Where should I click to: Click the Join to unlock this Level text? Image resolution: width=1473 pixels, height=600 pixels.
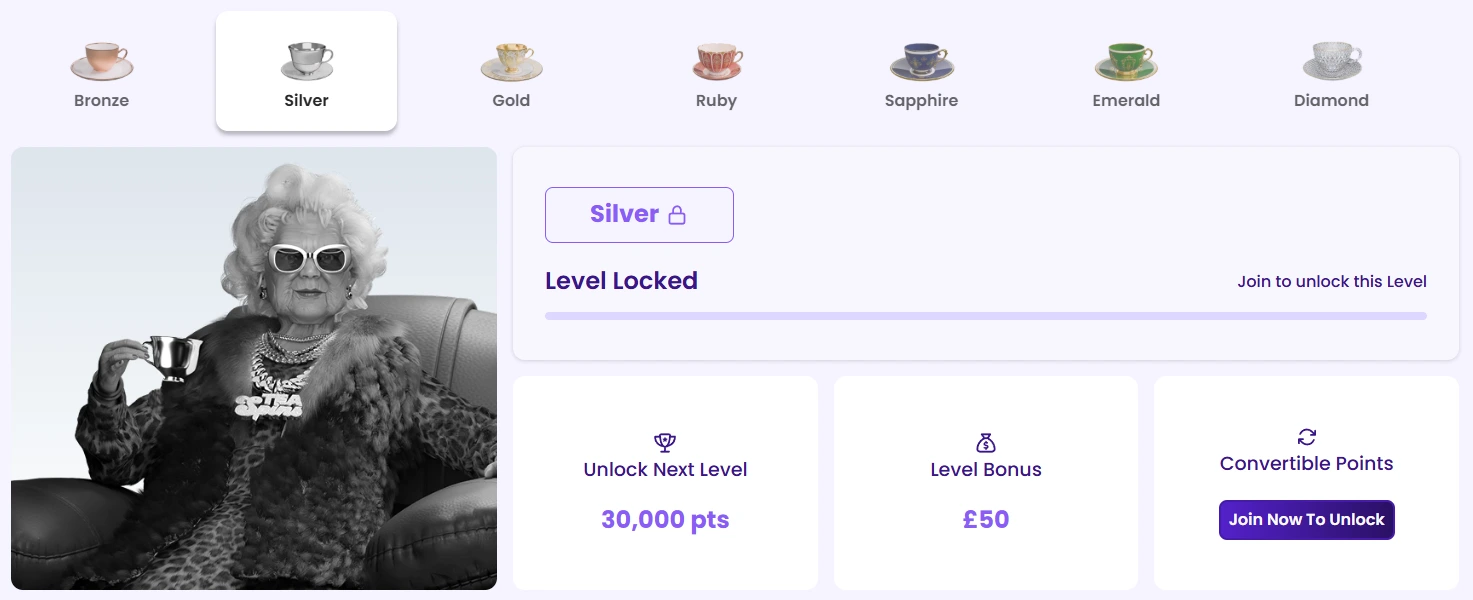tap(1332, 281)
